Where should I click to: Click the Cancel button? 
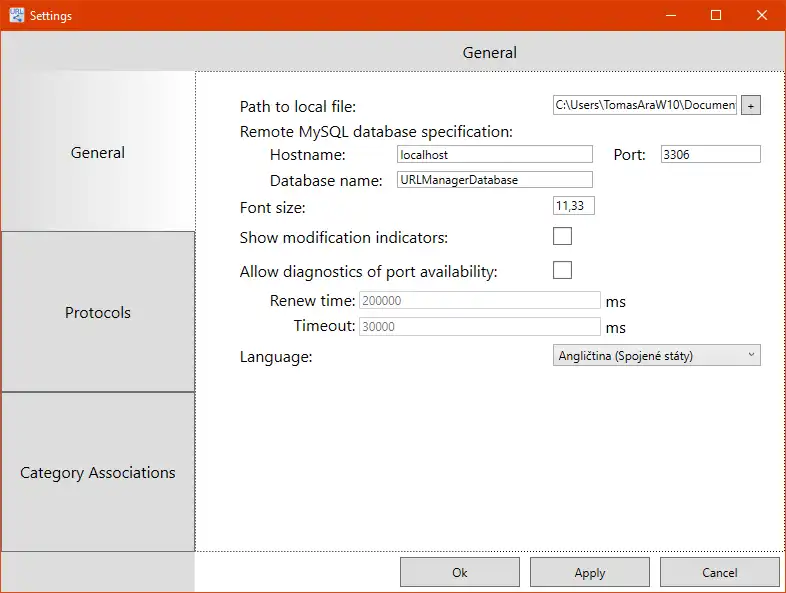(x=719, y=572)
